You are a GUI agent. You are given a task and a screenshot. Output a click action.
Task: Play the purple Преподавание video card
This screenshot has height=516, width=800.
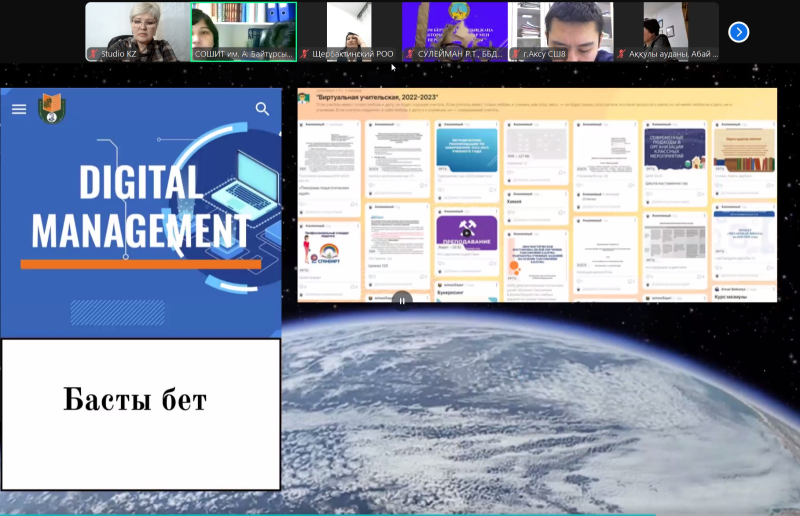(466, 234)
